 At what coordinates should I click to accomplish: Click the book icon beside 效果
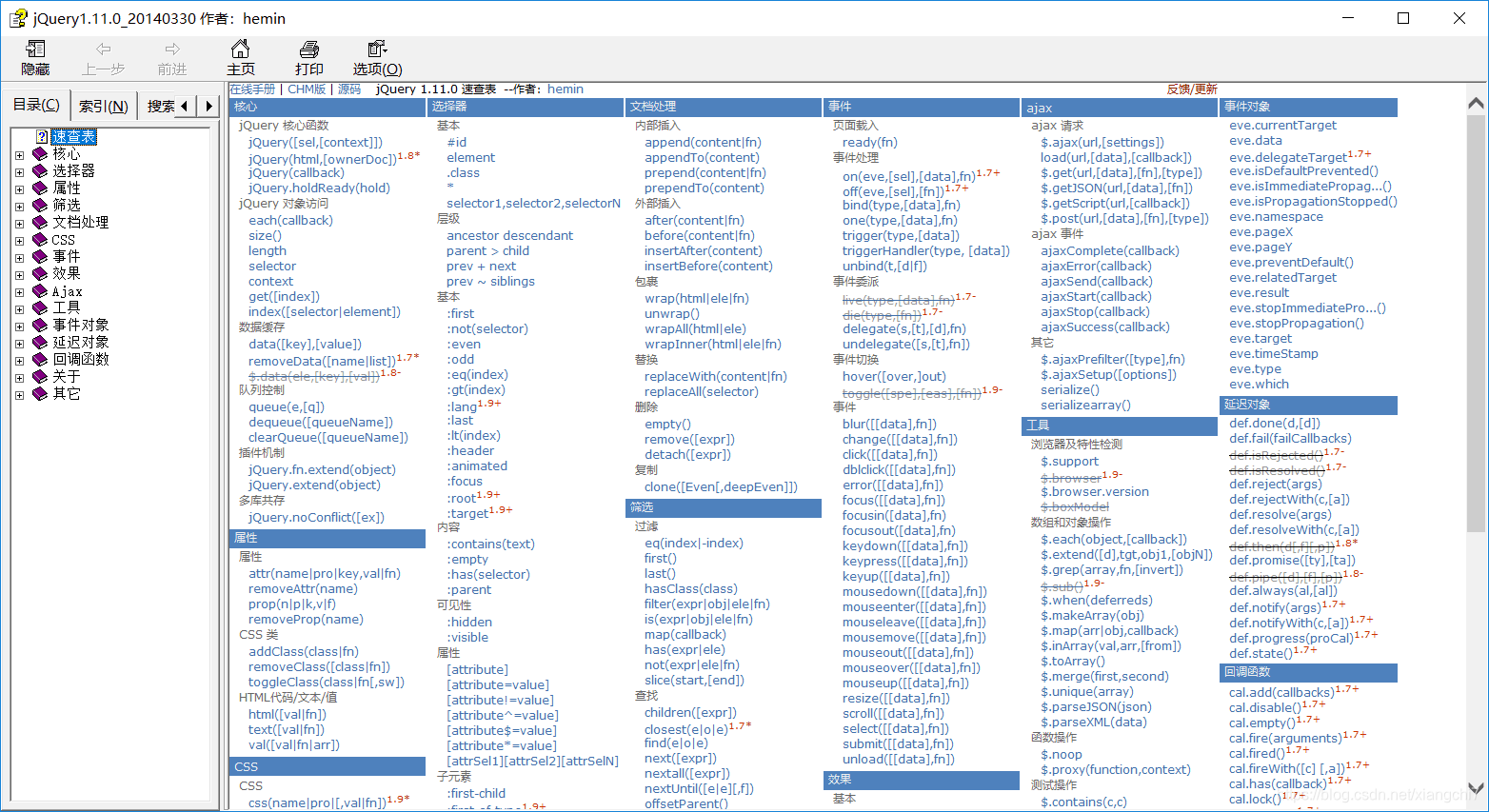tap(40, 274)
